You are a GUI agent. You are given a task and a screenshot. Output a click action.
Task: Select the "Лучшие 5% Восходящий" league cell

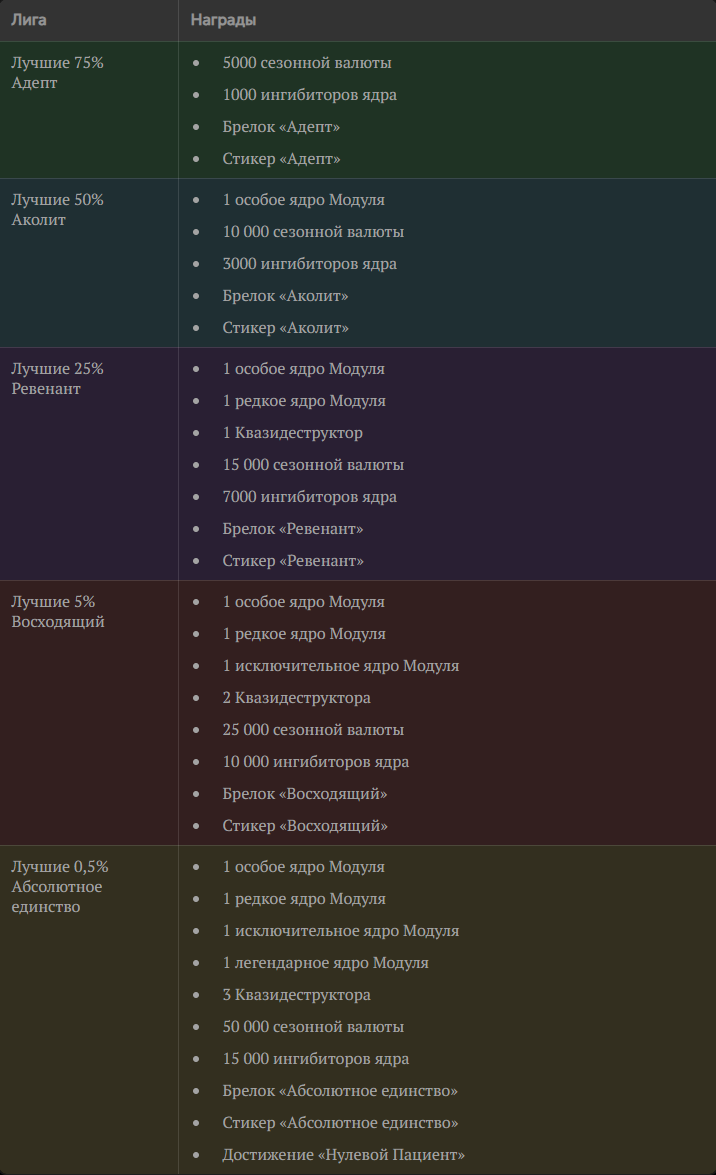pos(57,612)
